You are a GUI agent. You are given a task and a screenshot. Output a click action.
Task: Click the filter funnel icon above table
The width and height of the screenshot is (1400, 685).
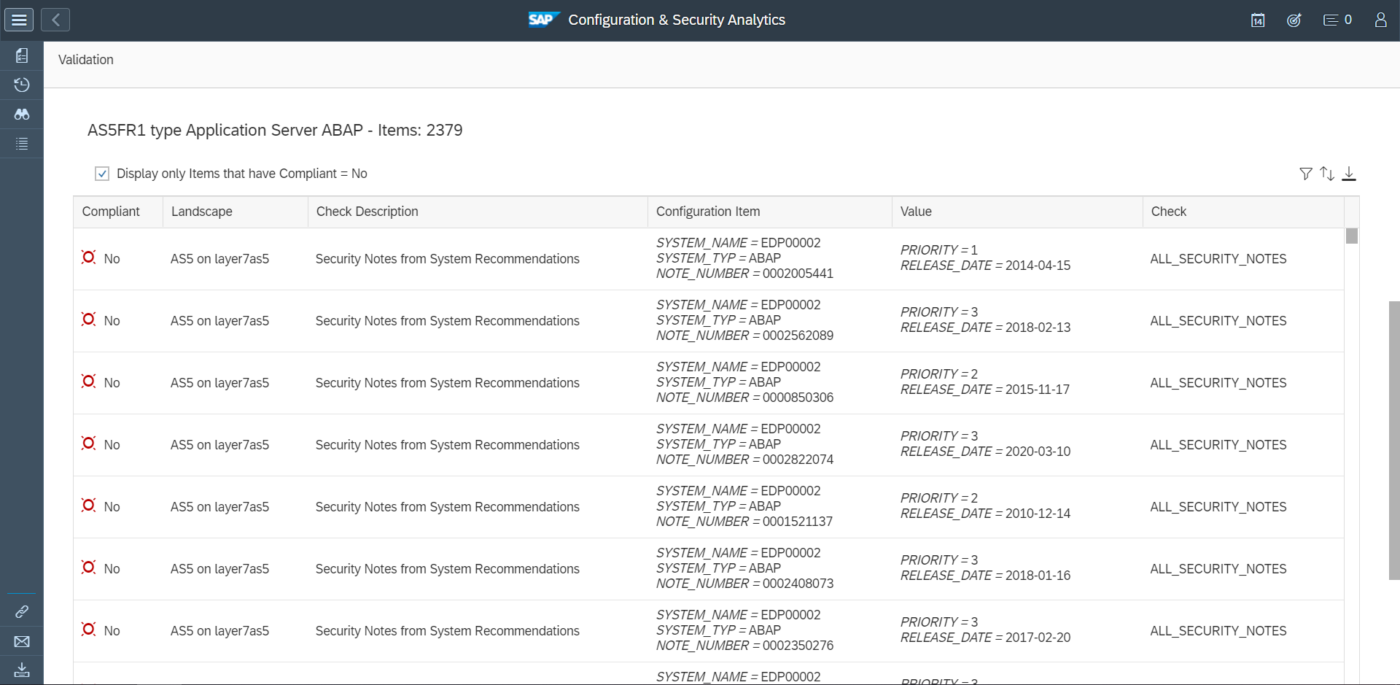click(x=1305, y=174)
